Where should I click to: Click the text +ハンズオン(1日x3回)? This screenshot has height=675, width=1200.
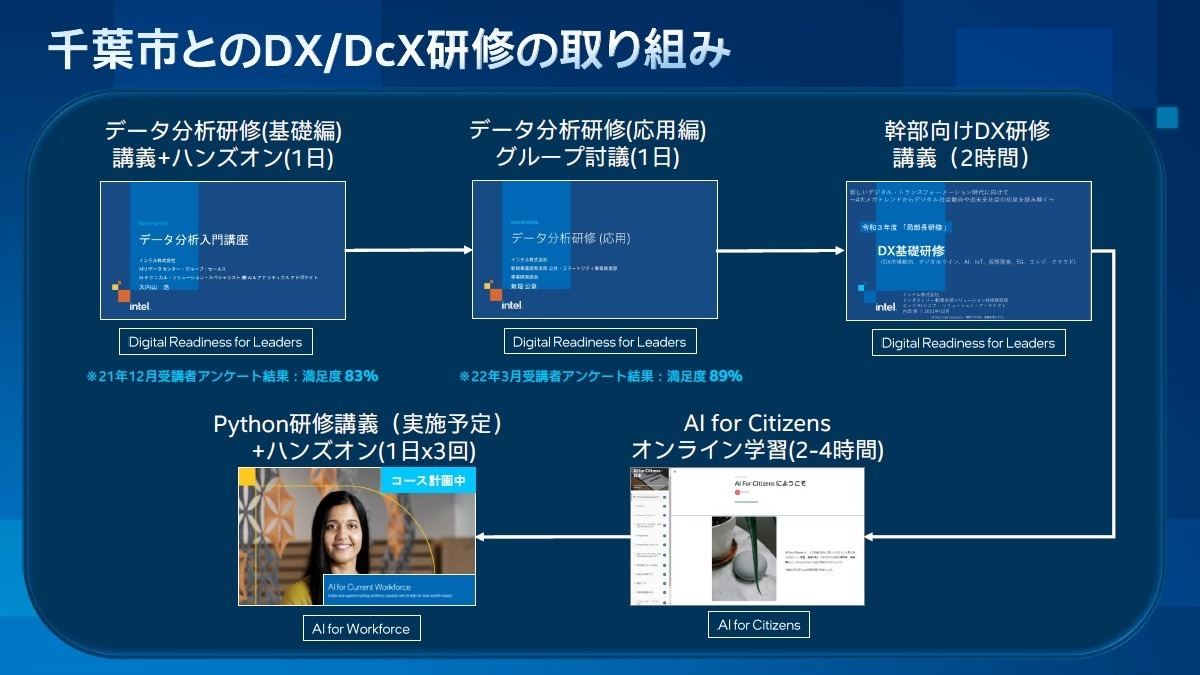coord(364,451)
